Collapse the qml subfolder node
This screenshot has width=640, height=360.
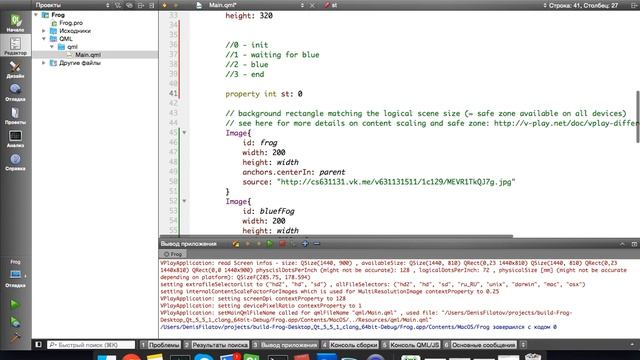(x=52, y=47)
